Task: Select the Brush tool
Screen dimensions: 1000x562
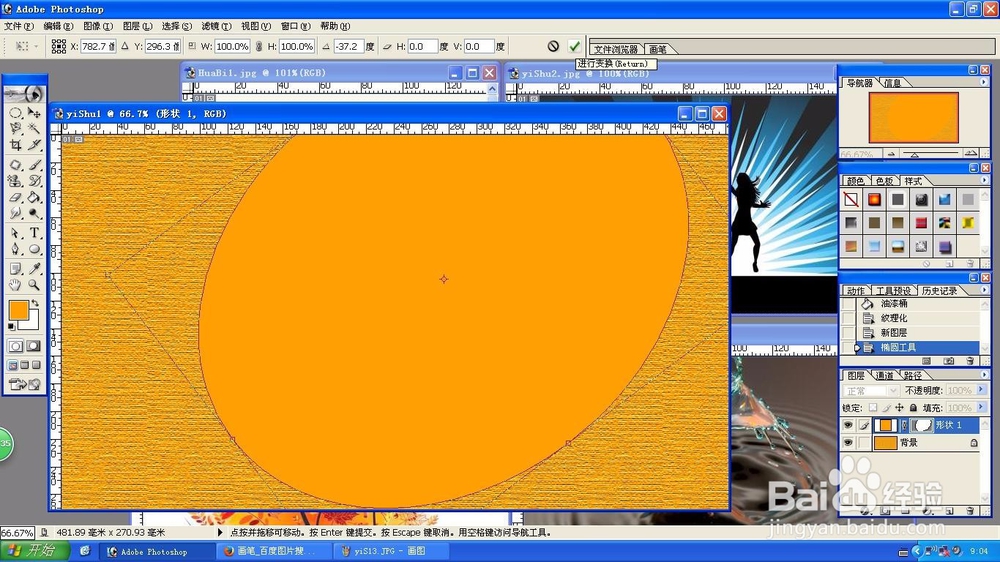Action: coord(34,165)
